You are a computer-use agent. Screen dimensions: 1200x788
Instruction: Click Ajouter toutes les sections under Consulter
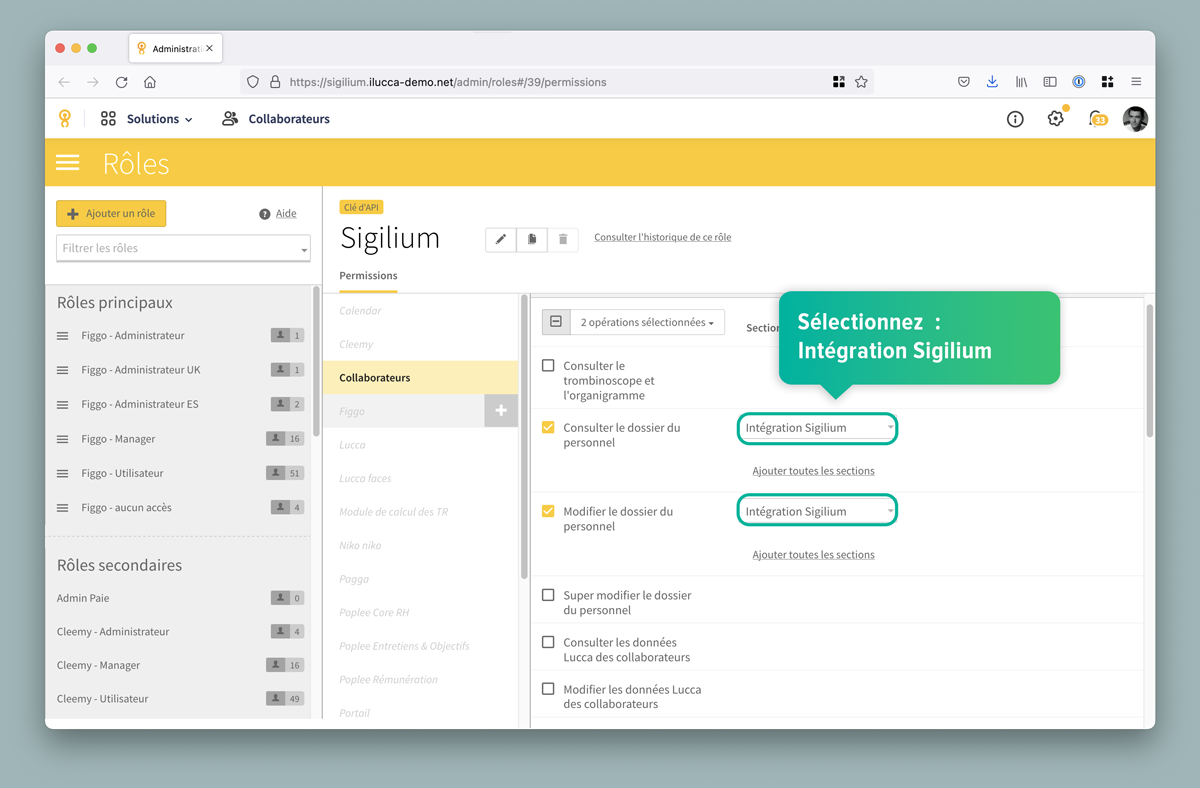pyautogui.click(x=813, y=471)
